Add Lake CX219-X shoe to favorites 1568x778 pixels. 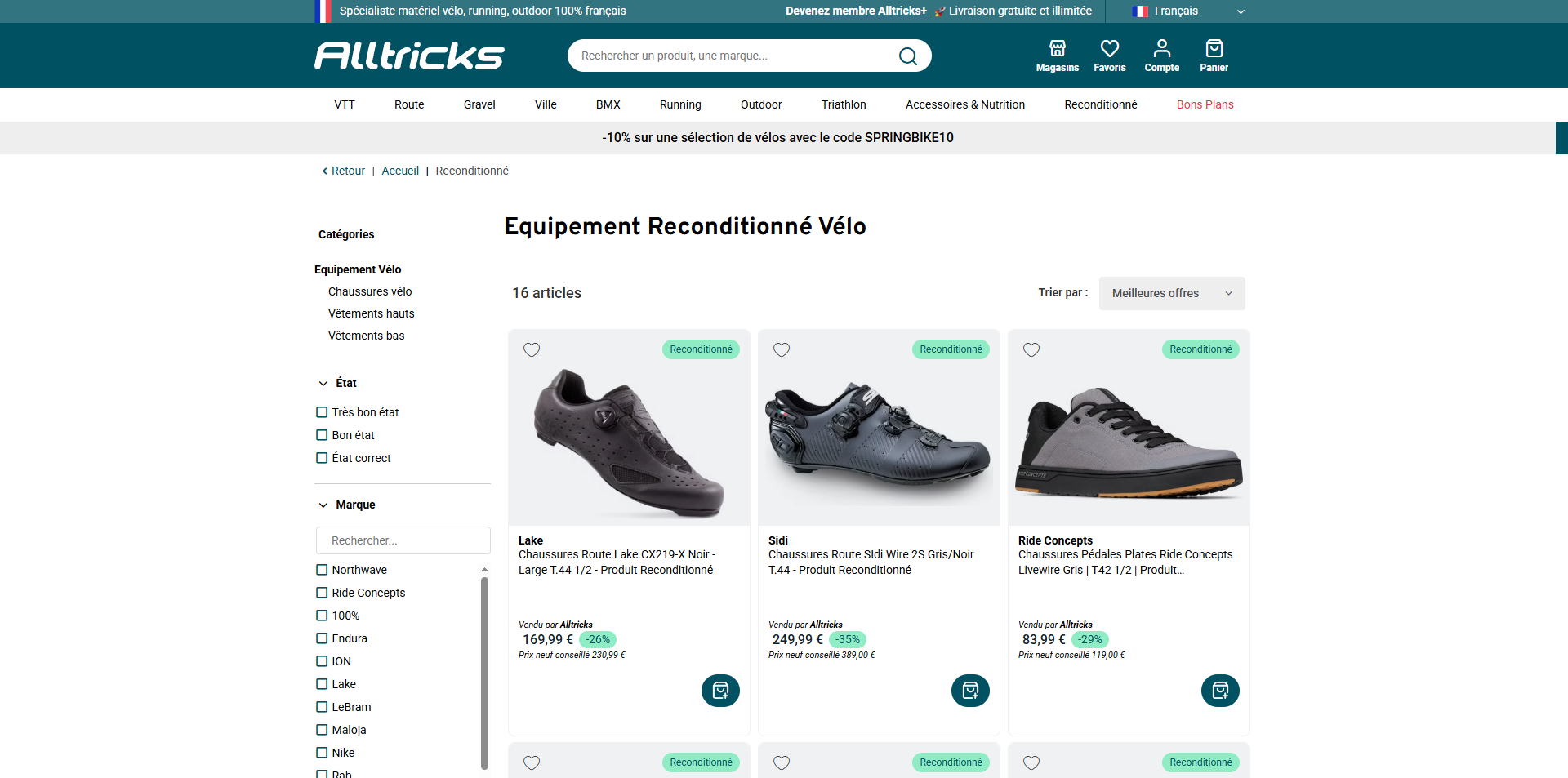pos(532,349)
